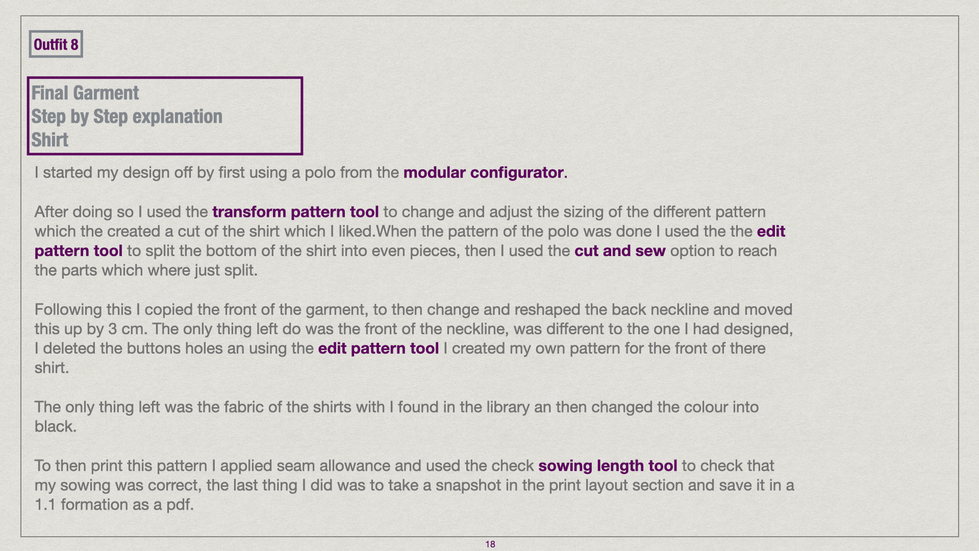Click the bold modular configurator text
979x551 pixels.
[x=483, y=173]
